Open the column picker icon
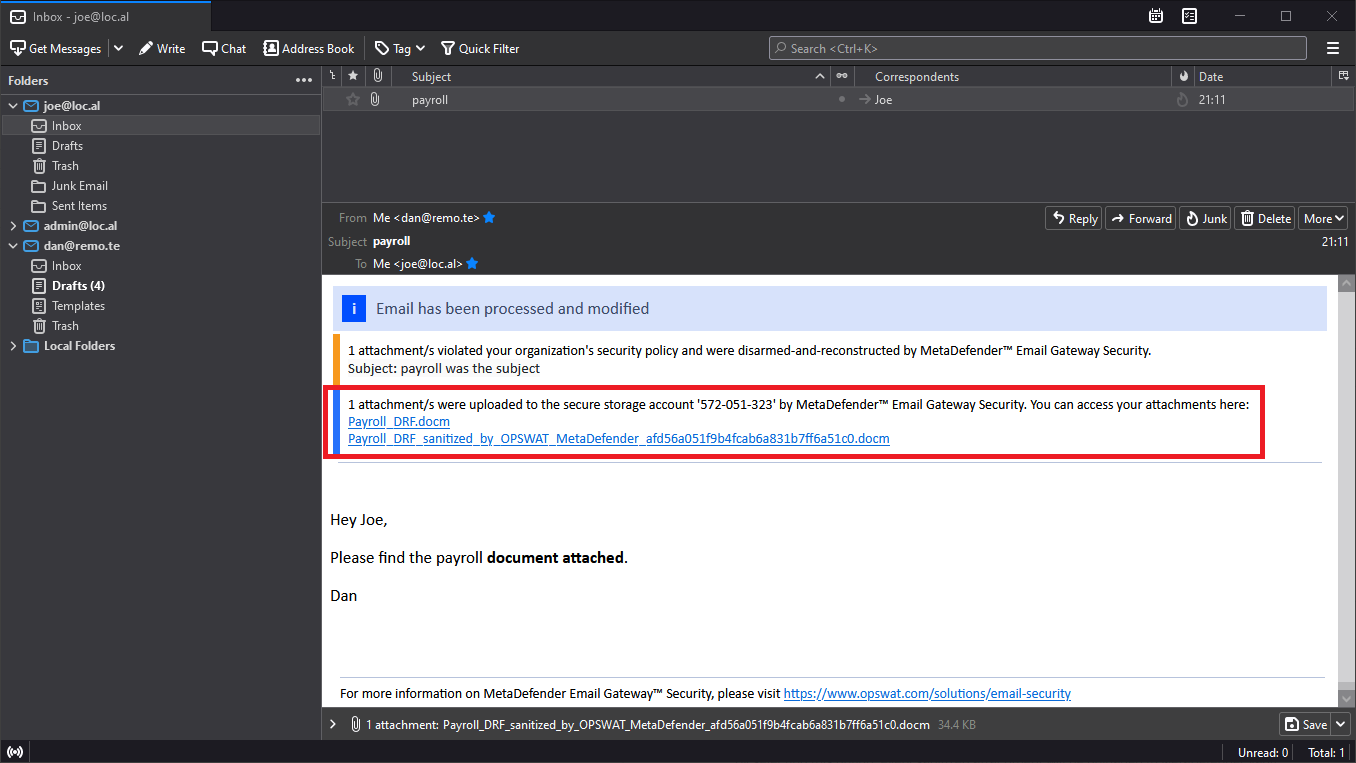This screenshot has width=1356, height=763. pos(1343,76)
